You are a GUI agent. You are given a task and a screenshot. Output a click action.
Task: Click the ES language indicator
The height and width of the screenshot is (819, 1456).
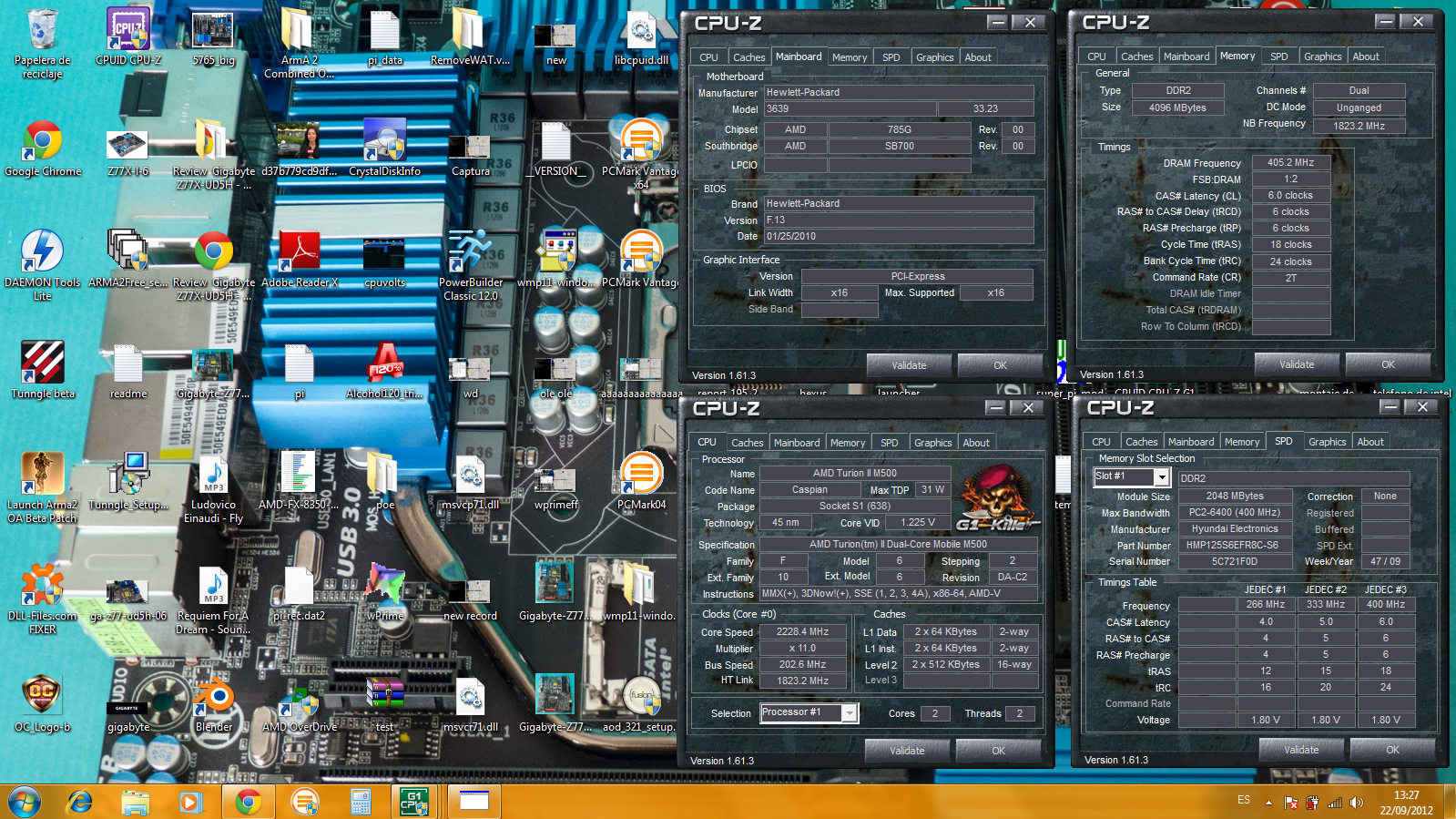(x=1243, y=800)
